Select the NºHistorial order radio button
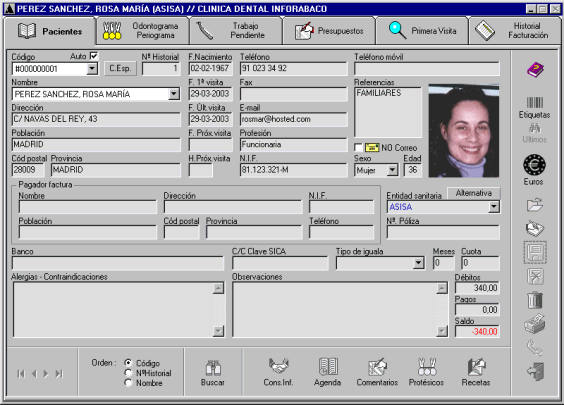Viewport: 564px width, 405px height. (x=128, y=373)
